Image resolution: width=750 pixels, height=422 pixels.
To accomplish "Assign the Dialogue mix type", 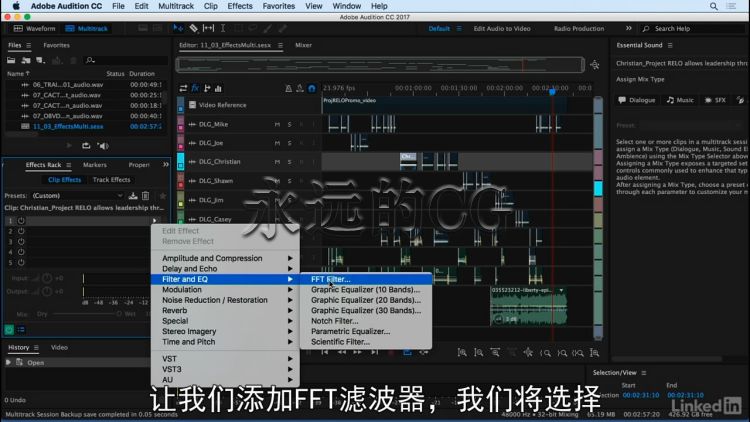I will (x=637, y=100).
